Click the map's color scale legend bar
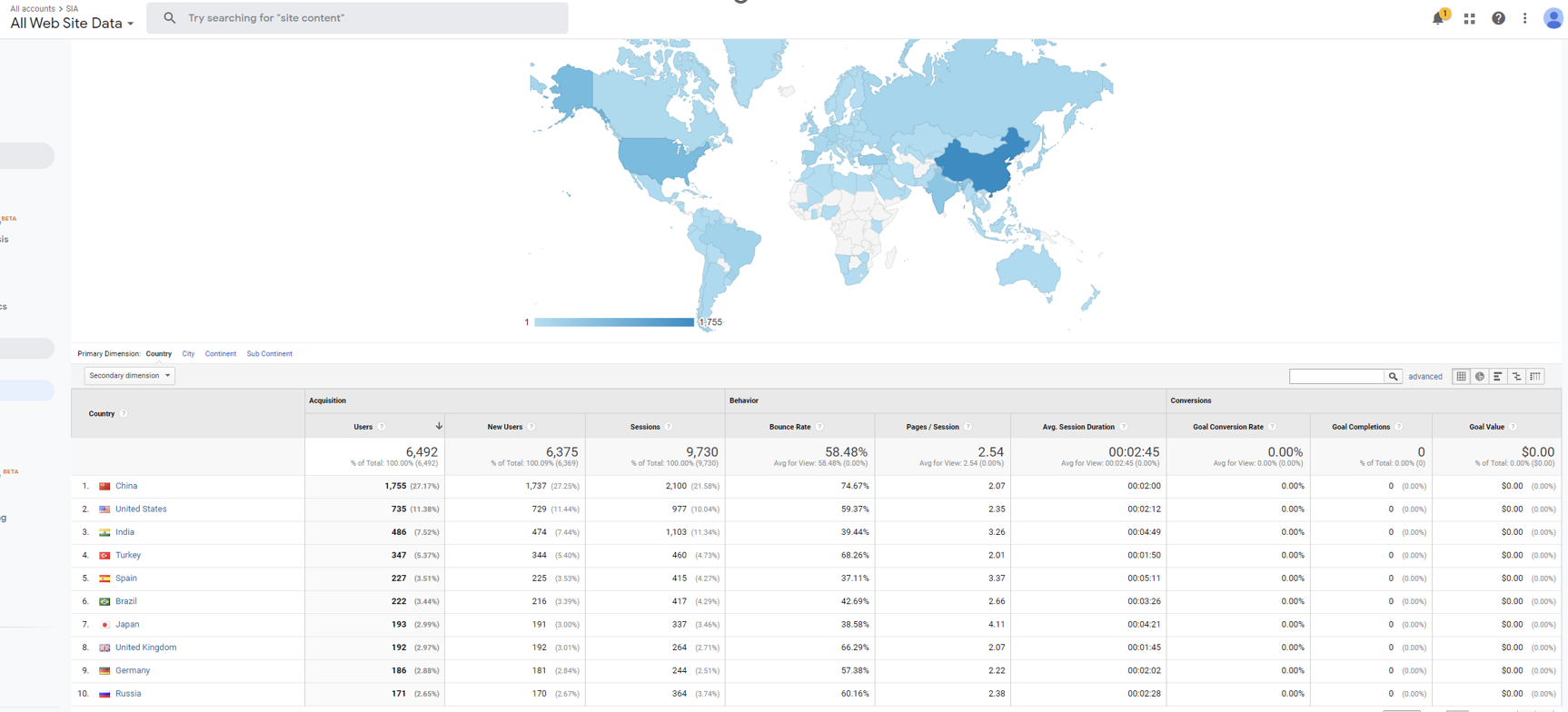Screen dimensions: 1568x712 tap(614, 322)
